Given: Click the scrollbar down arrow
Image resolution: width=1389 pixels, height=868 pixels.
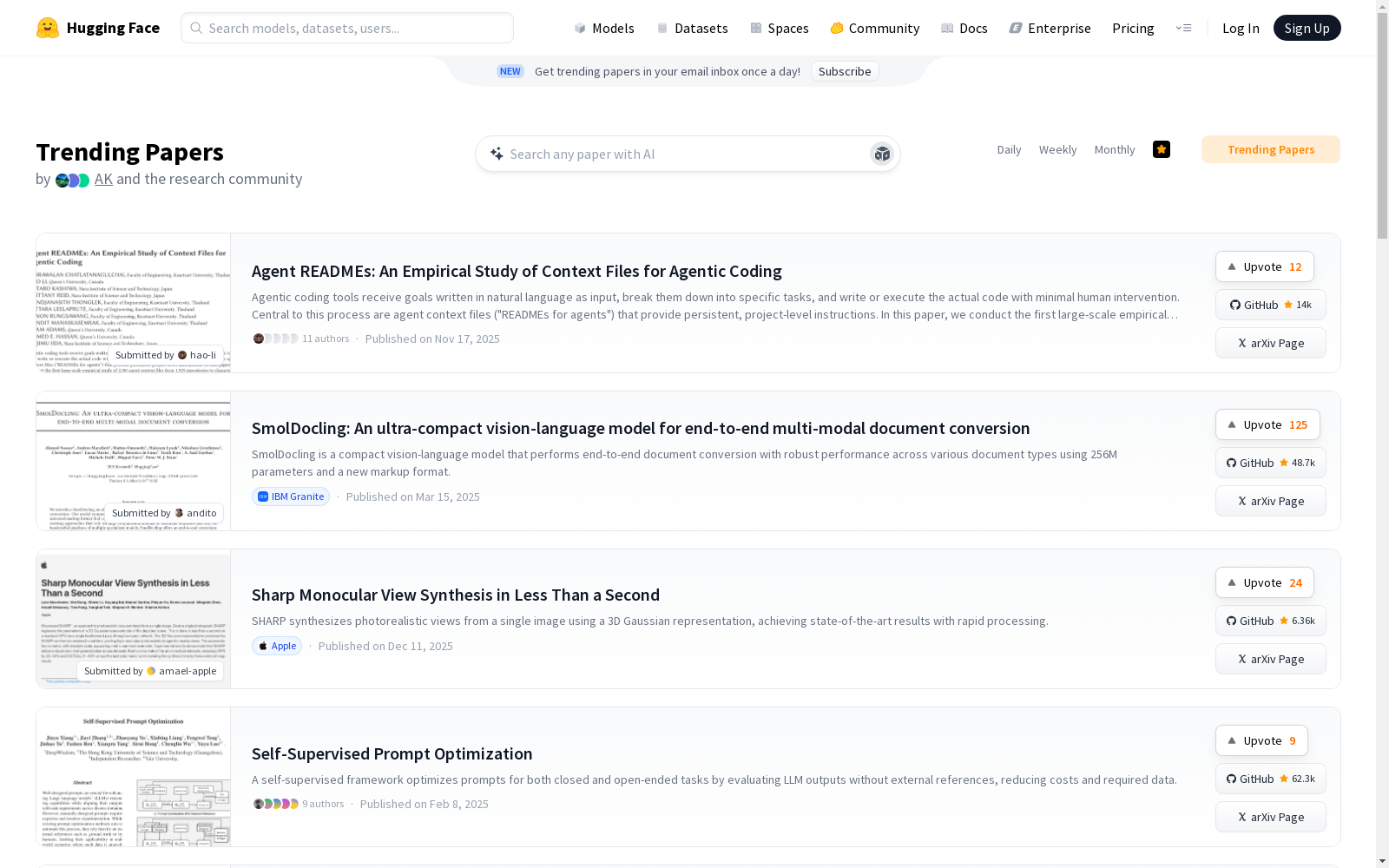Looking at the screenshot, I should [1382, 861].
